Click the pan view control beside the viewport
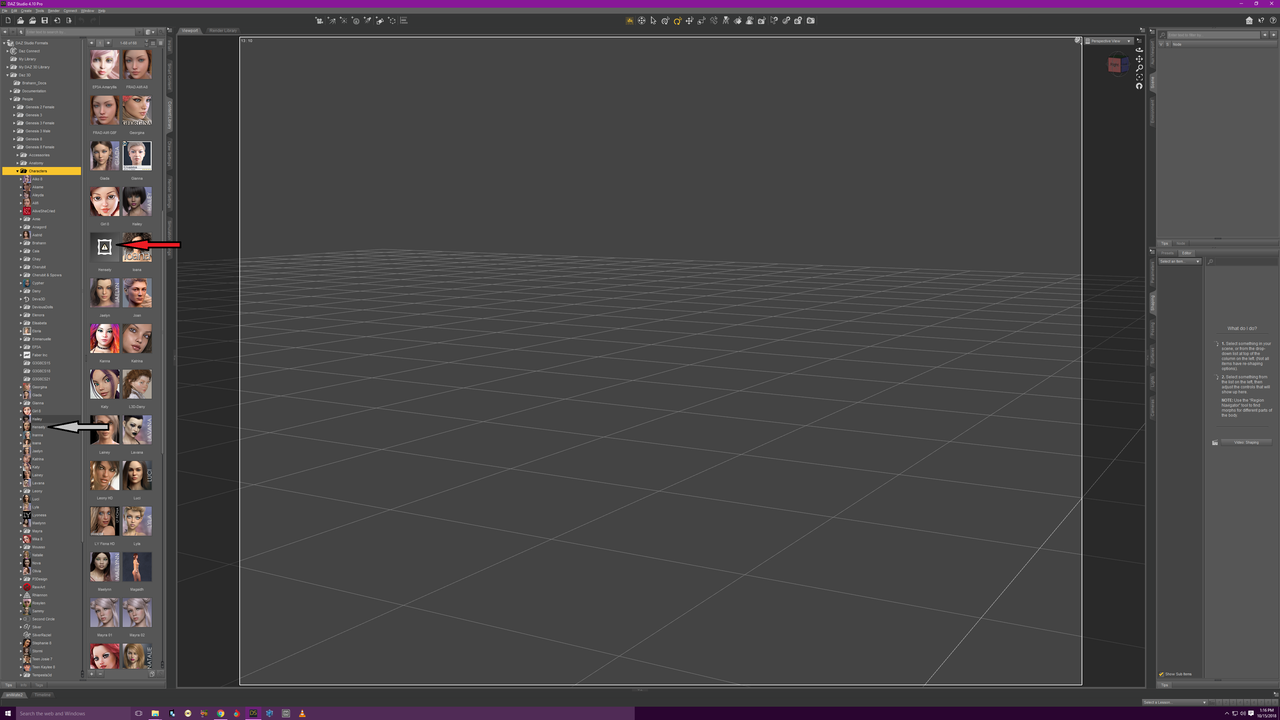Viewport: 1280px width, 720px height. point(1139,59)
